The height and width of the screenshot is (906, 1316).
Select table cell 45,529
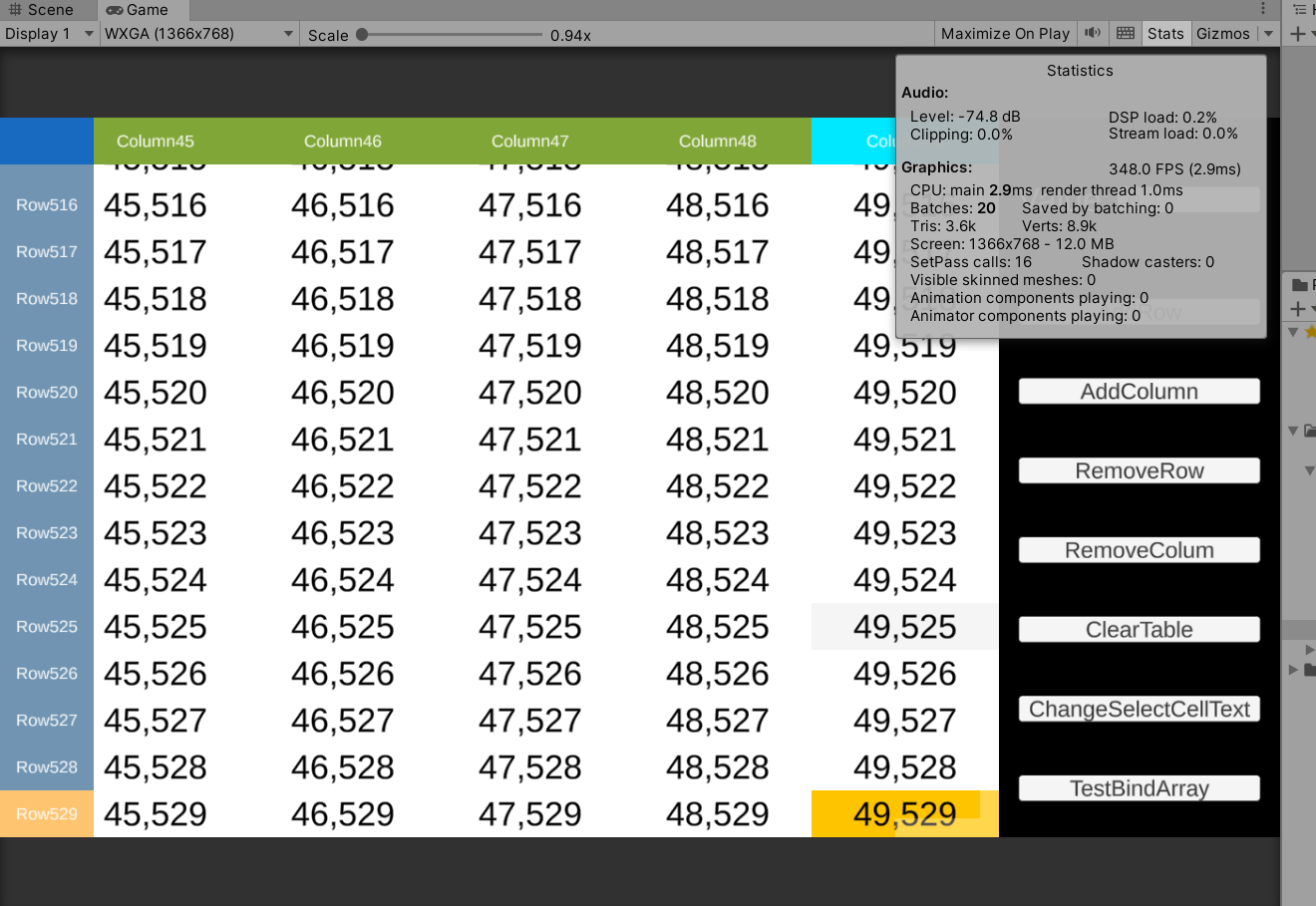coord(156,814)
